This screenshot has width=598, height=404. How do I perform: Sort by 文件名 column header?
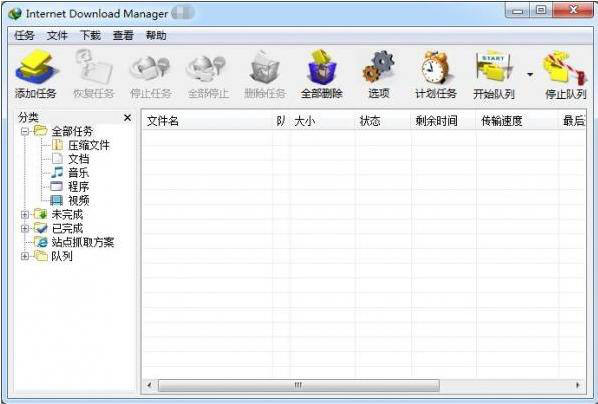(207, 121)
